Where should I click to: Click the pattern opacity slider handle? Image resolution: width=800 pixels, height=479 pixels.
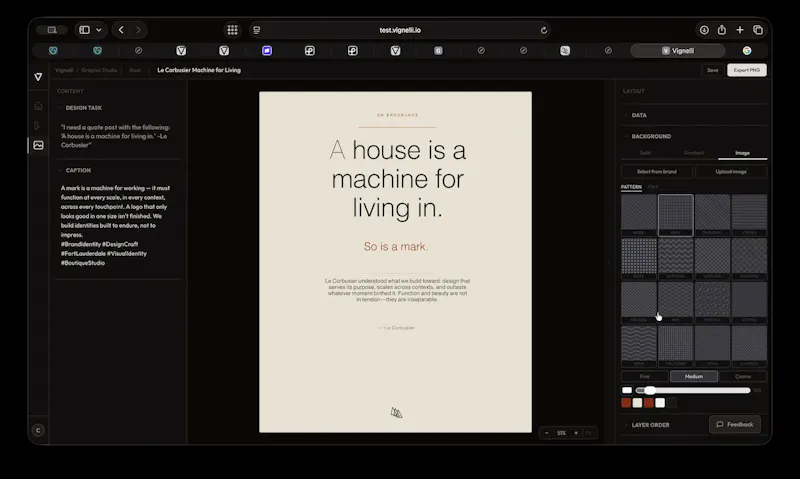pos(649,391)
